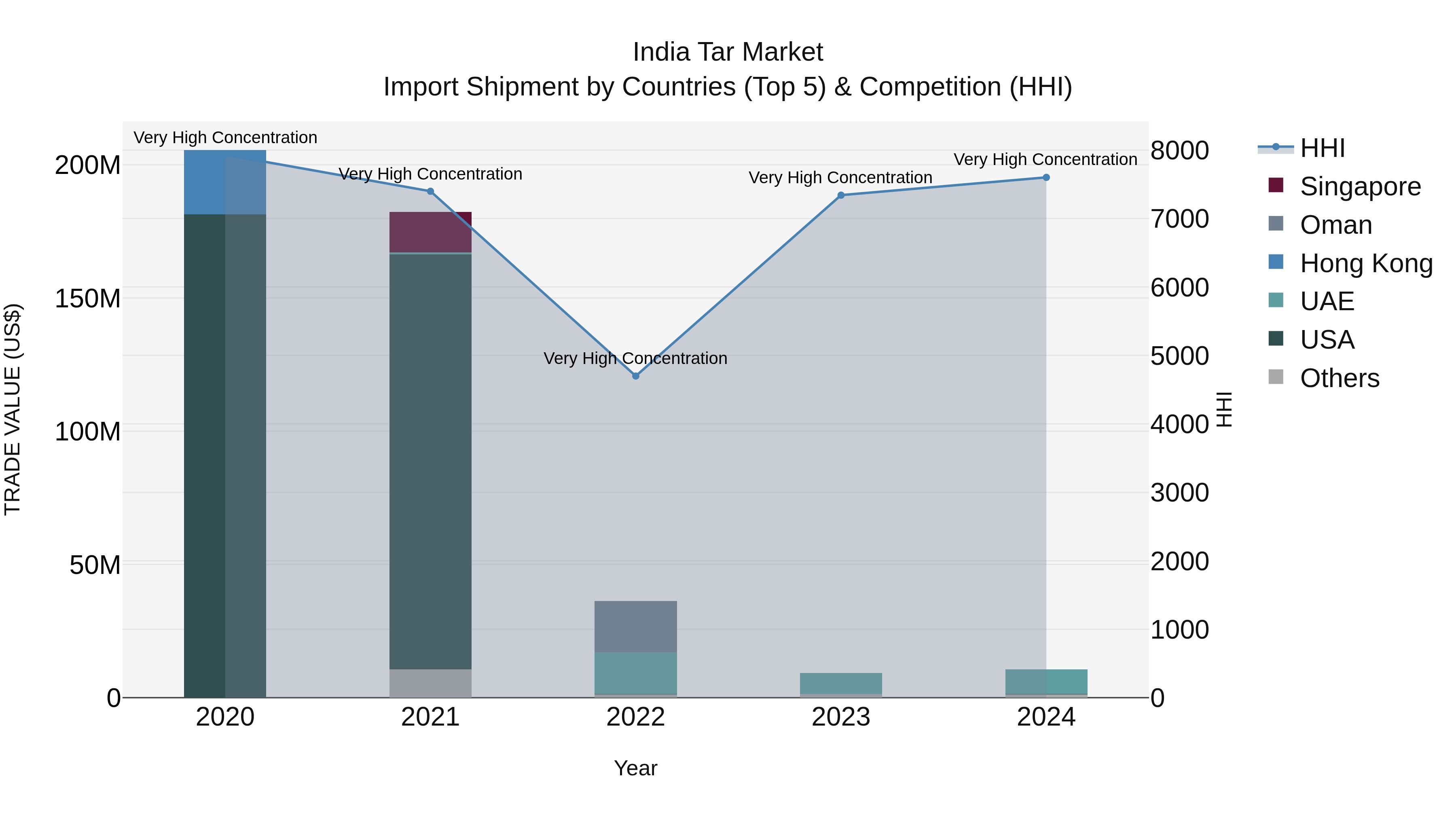1456x819 pixels.
Task: Toggle the Singapore legend entry
Action: coord(1345,186)
